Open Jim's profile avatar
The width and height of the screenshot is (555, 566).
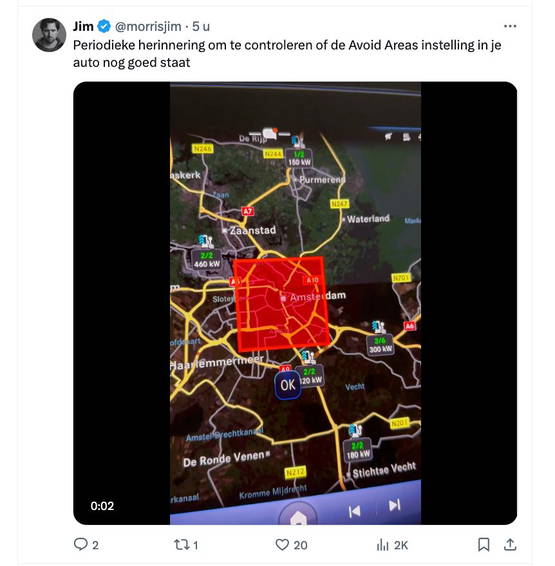49,35
